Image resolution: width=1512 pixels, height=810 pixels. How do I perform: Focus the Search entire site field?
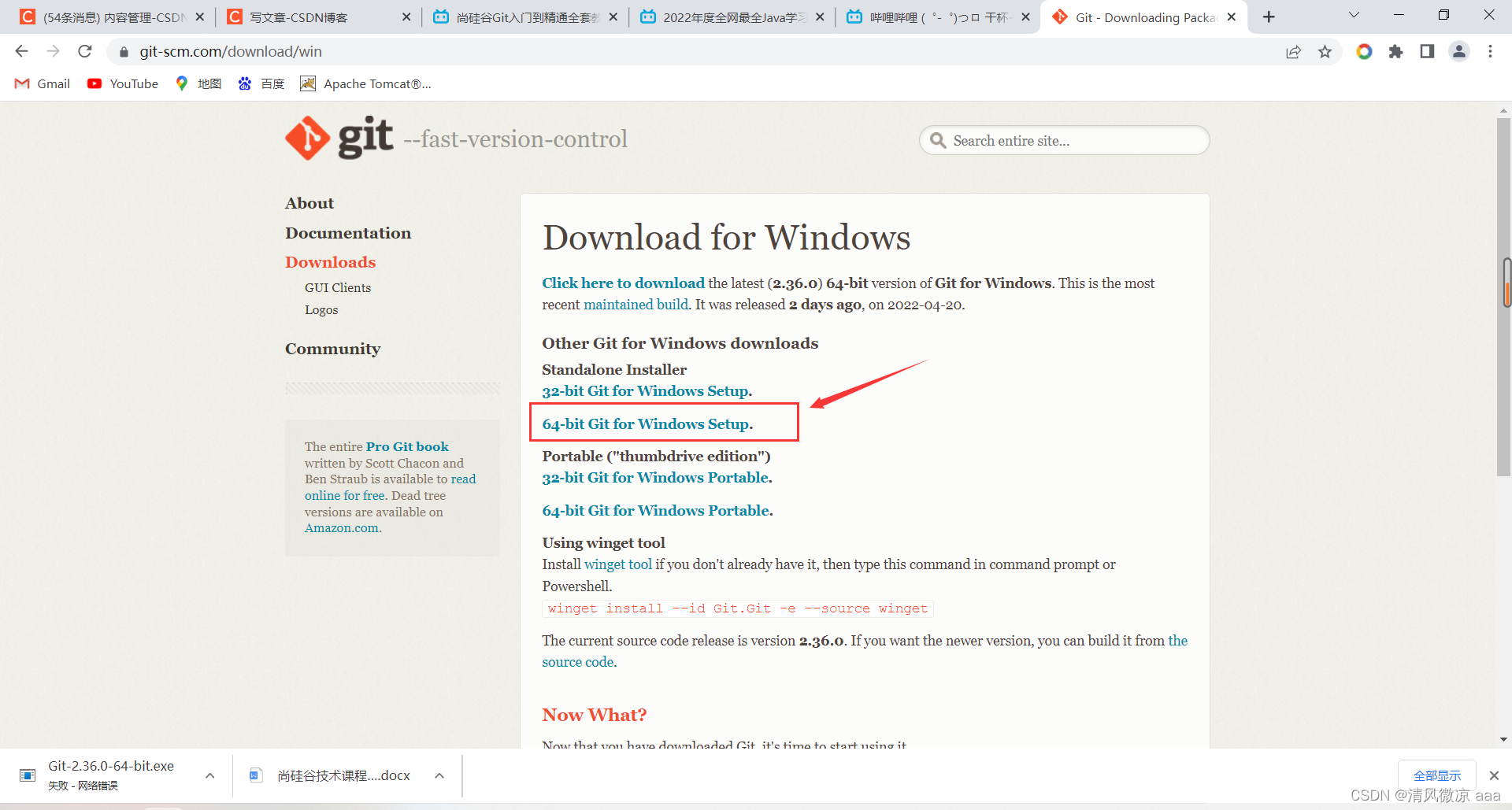(x=1064, y=141)
